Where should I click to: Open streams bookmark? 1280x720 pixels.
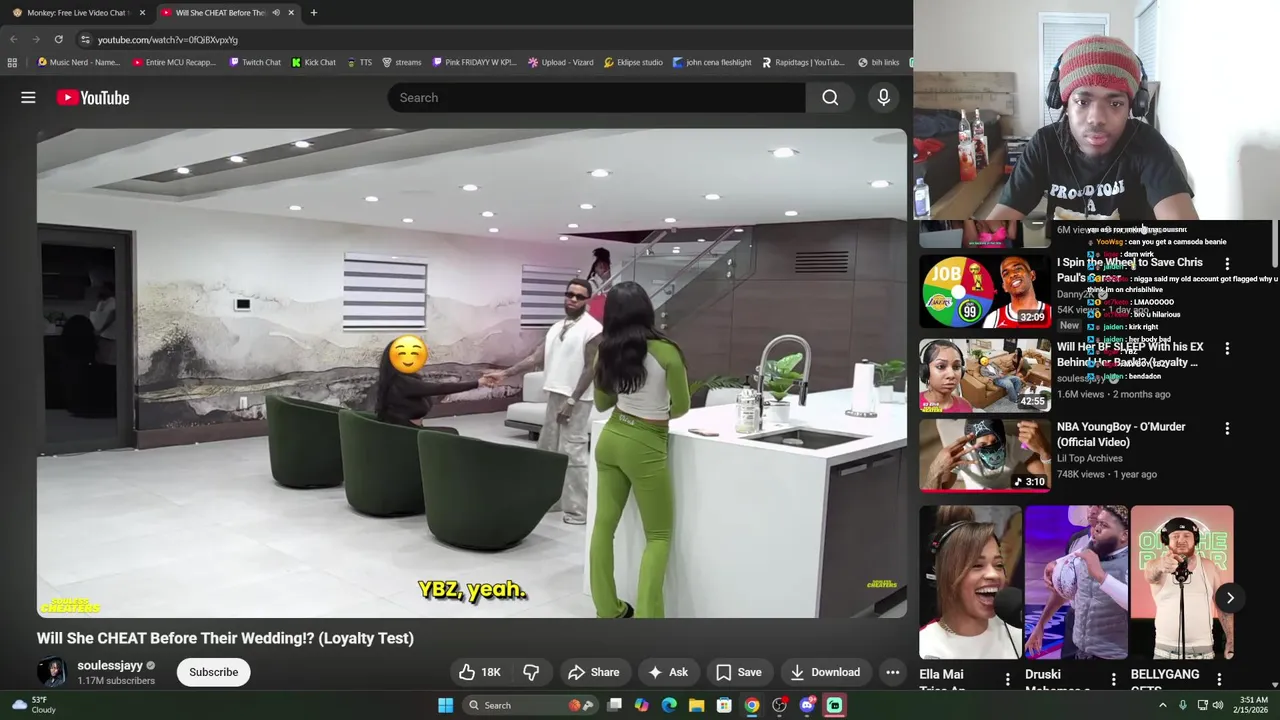pyautogui.click(x=401, y=62)
